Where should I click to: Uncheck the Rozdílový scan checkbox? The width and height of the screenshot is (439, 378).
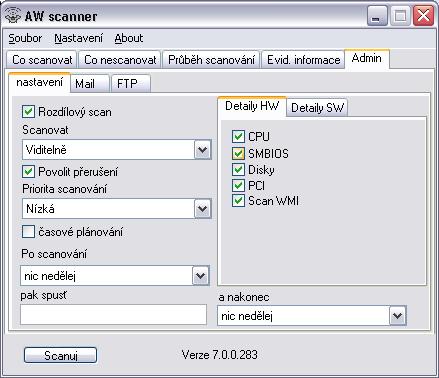coord(28,112)
